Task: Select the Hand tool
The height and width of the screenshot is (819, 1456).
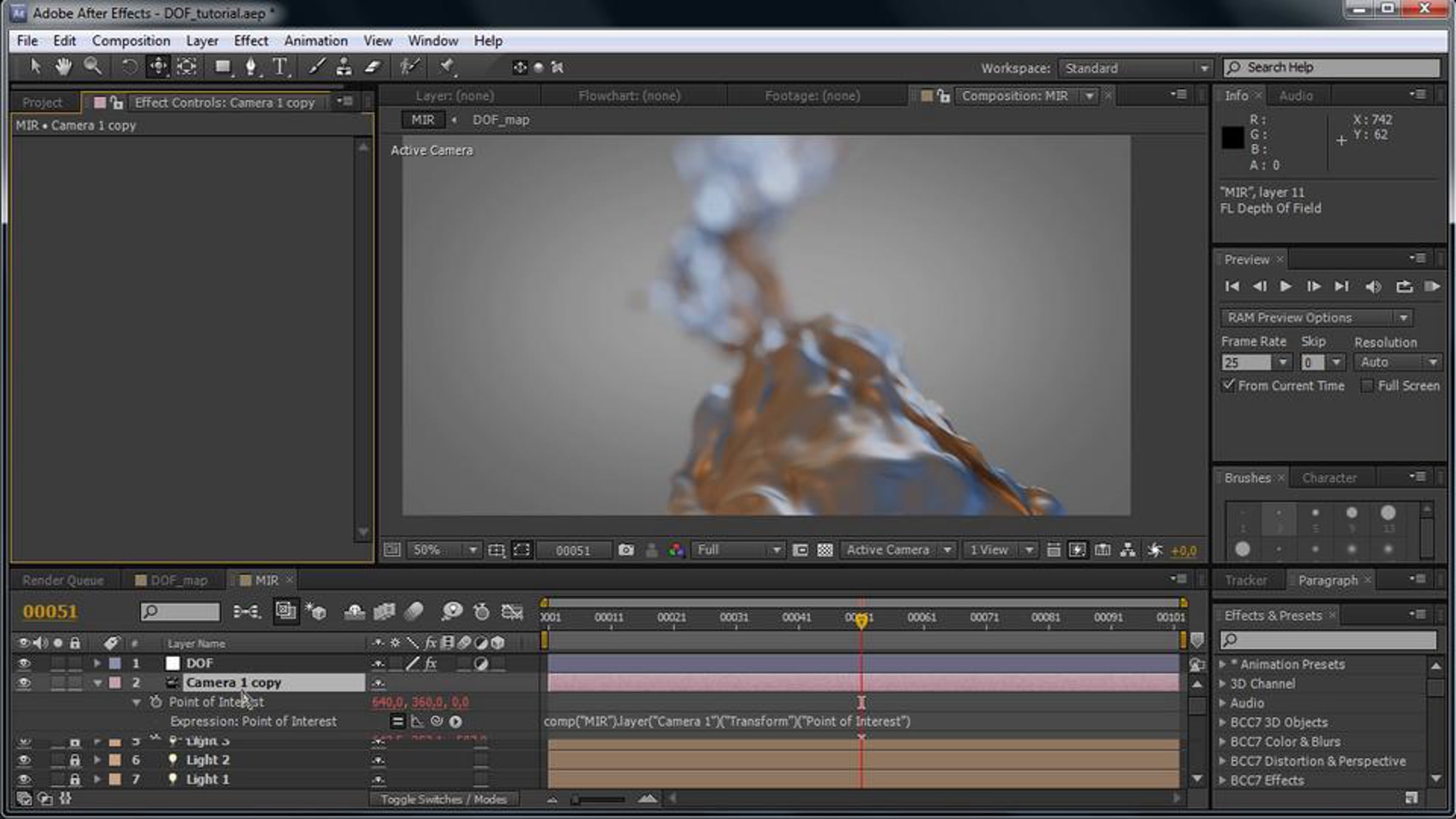Action: click(x=63, y=67)
